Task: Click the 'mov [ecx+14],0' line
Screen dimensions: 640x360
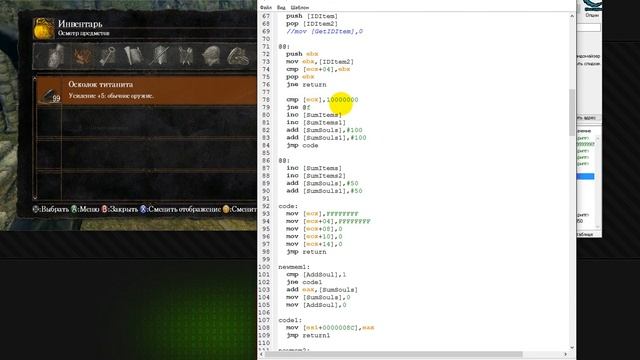Action: [314, 244]
